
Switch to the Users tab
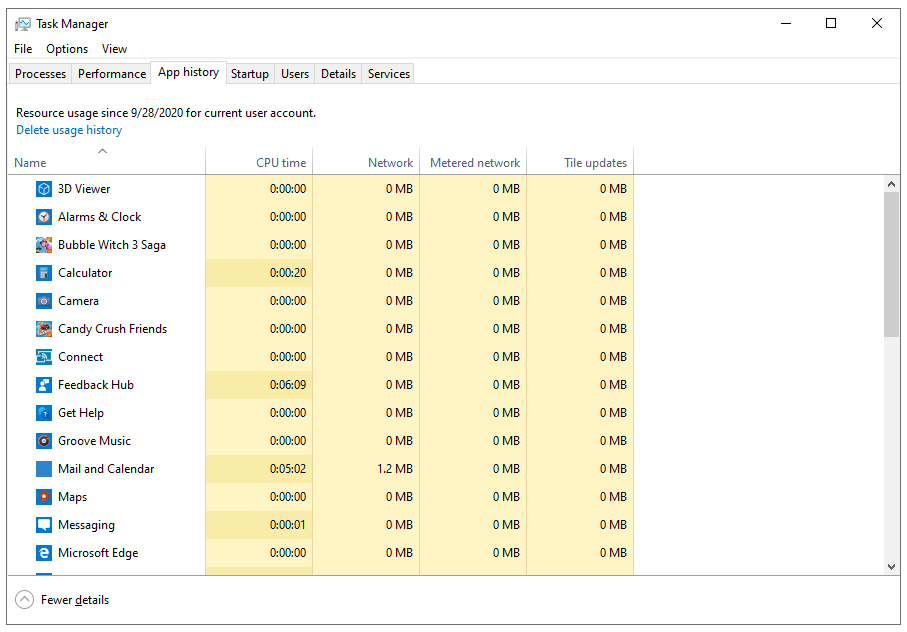click(295, 74)
